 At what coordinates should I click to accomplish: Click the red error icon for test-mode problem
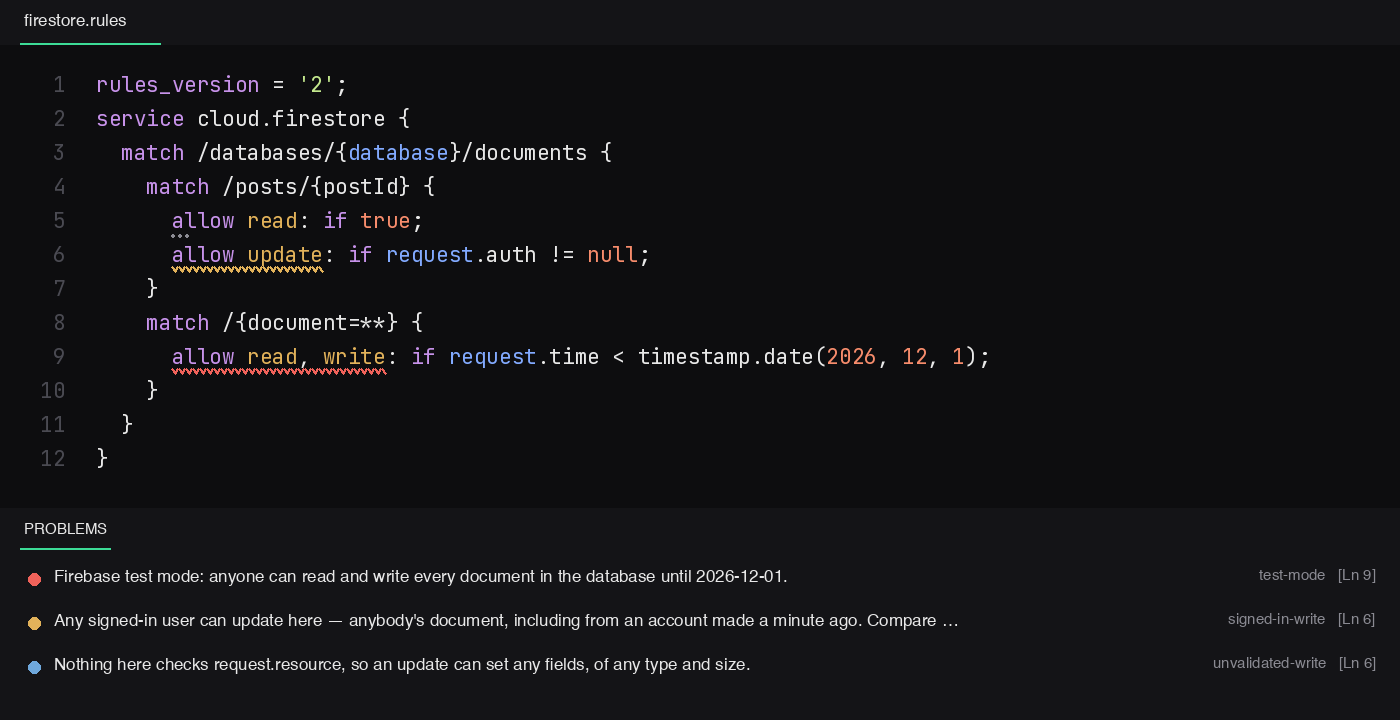34,579
